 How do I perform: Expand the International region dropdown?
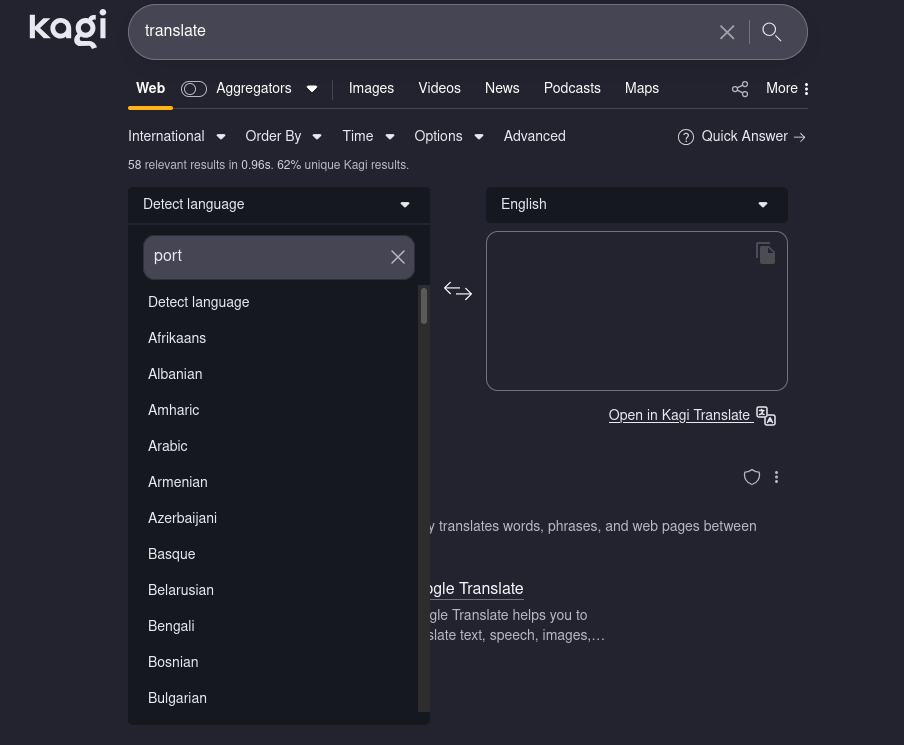pos(176,136)
